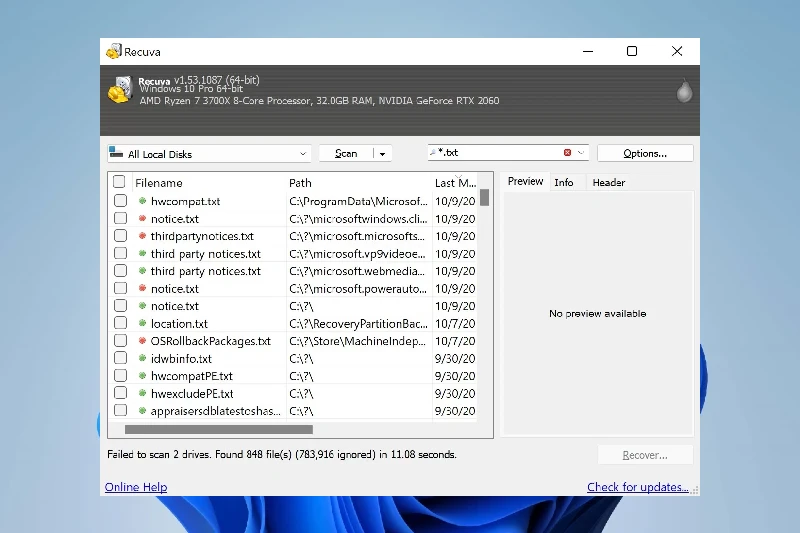The height and width of the screenshot is (533, 800).
Task: Click the C:\?\RecoveryPartitionBac... path cell
Action: coord(358,324)
